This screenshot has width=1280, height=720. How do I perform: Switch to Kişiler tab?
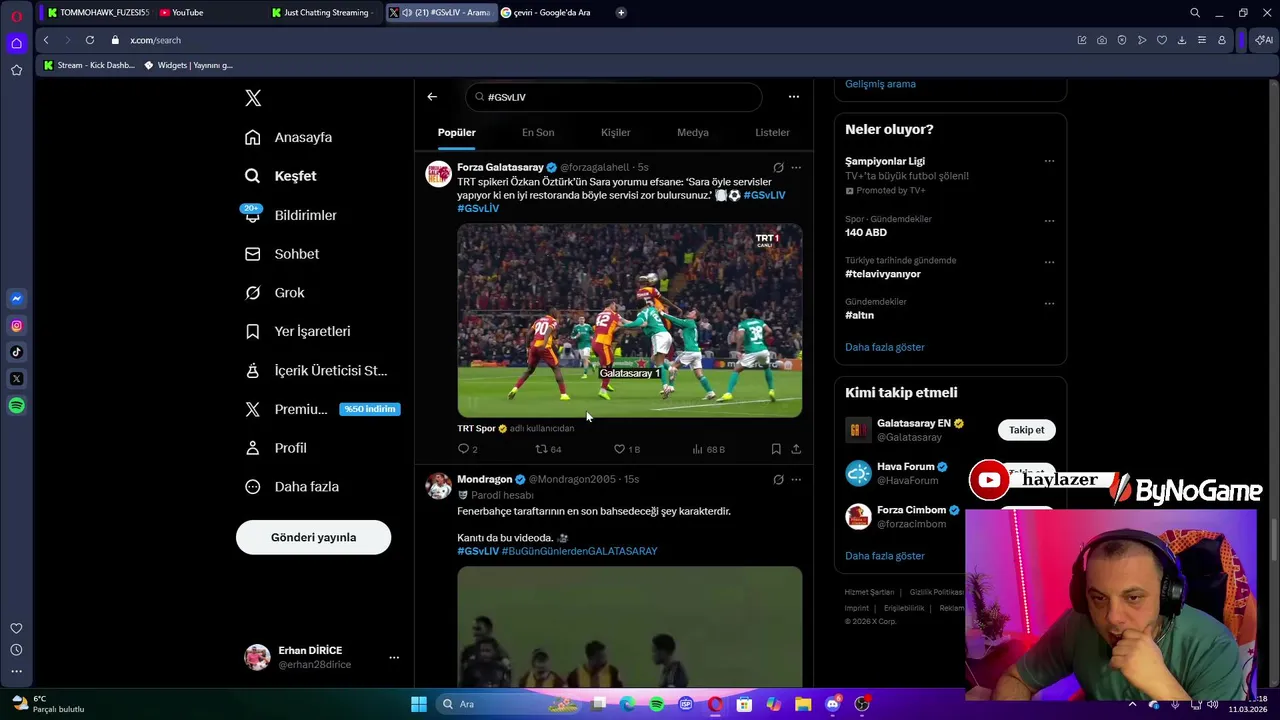tap(615, 132)
